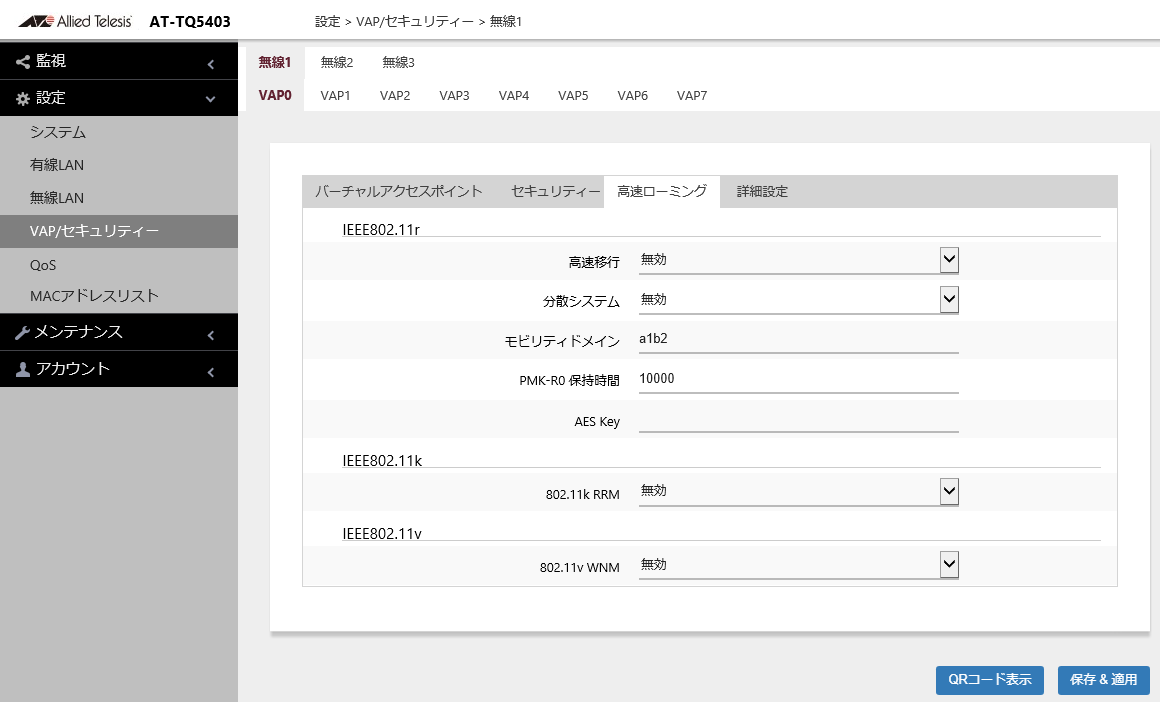Viewport: 1160px width, 702px height.
Task: Click the IEEE802.11r section heading
Action: click(380, 230)
